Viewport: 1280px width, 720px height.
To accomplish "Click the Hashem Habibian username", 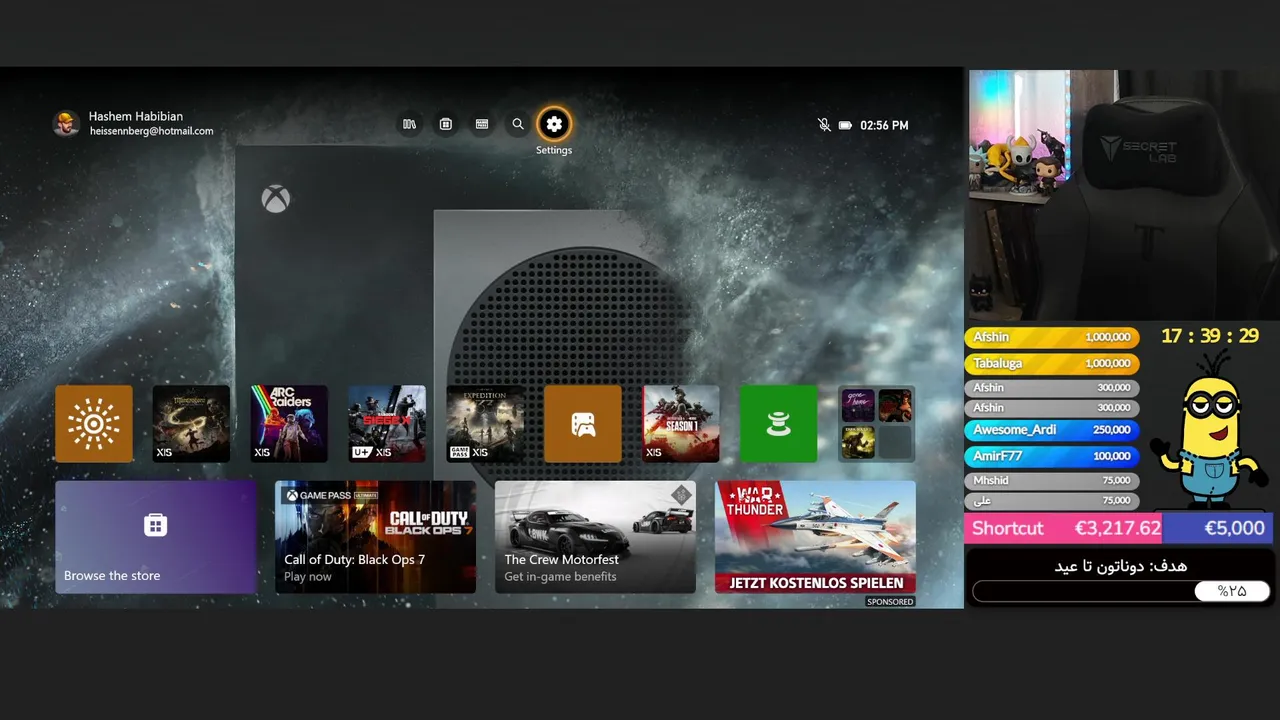I will pos(136,116).
